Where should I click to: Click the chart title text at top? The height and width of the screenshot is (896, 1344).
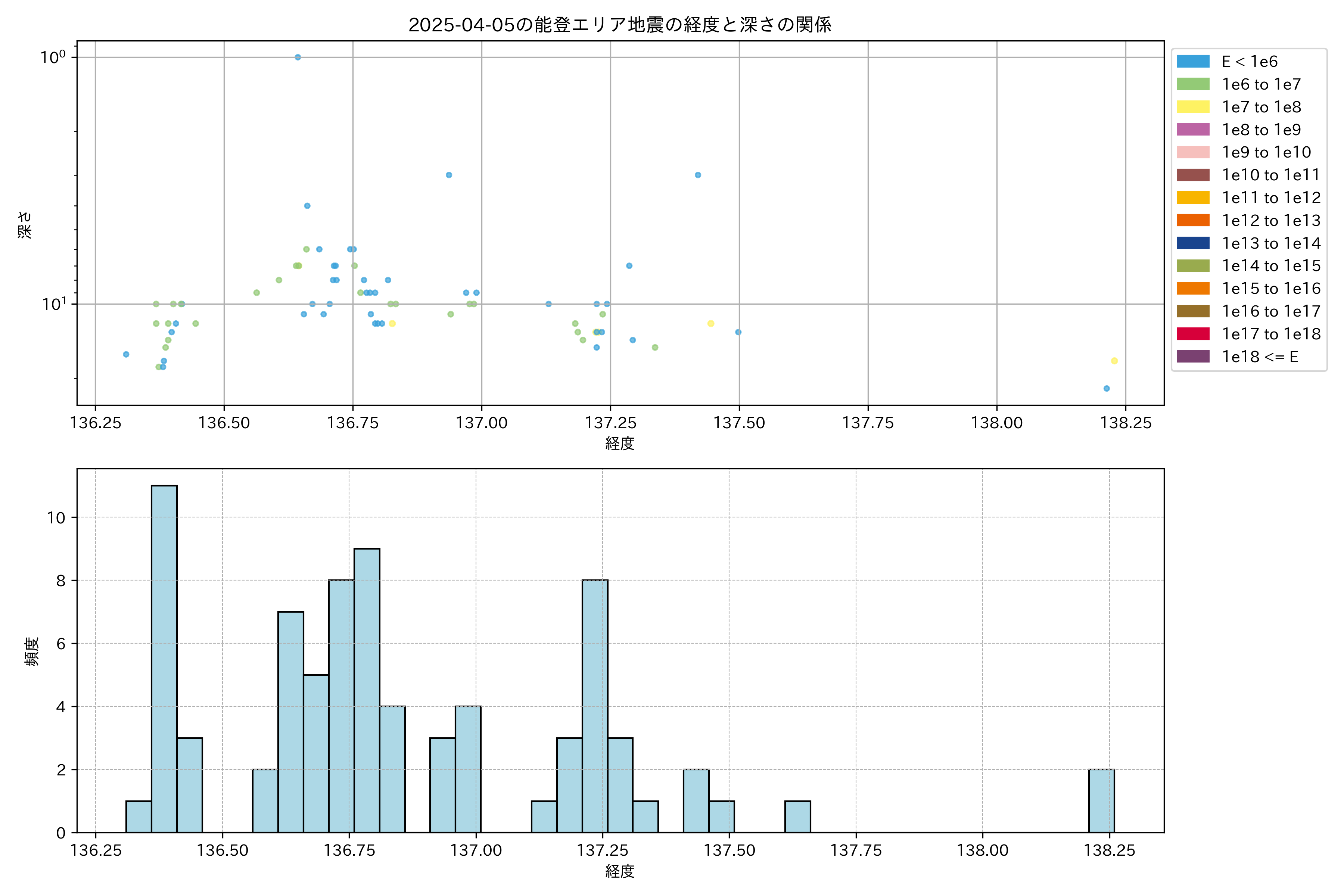(619, 25)
